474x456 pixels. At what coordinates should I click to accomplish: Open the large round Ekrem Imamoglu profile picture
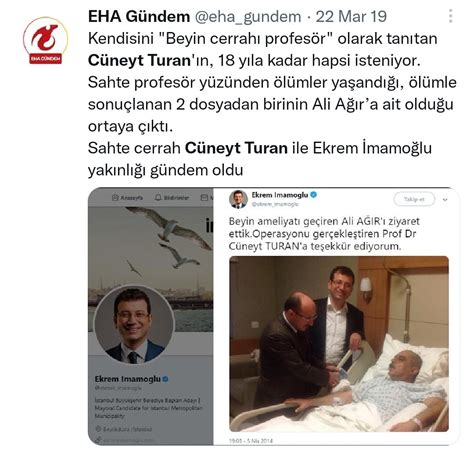point(134,325)
